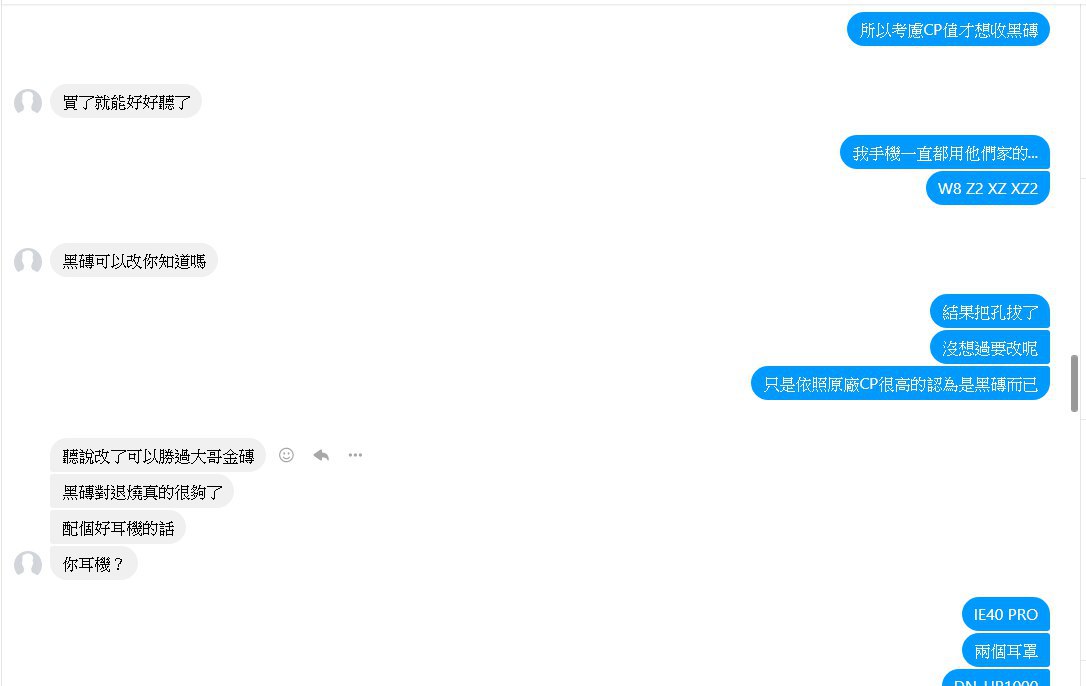Click the 結果把孔拔了 message bubble
The width and height of the screenshot is (1086, 686).
coord(990,312)
